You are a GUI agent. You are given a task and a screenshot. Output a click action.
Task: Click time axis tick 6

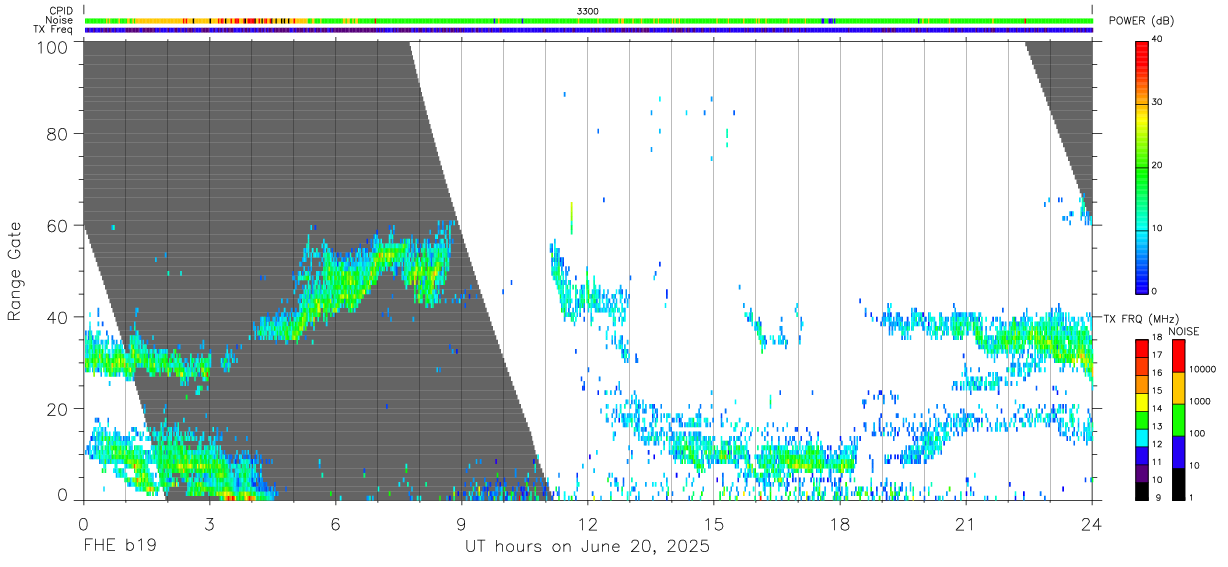point(335,524)
